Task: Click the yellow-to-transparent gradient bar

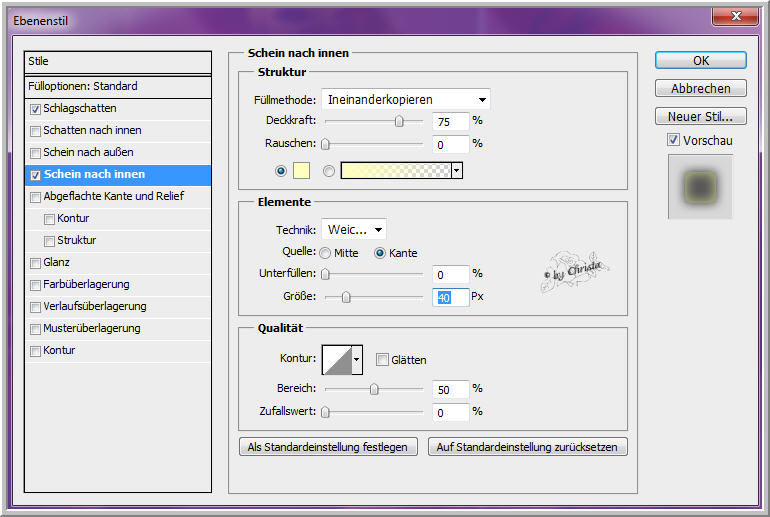Action: 396,170
